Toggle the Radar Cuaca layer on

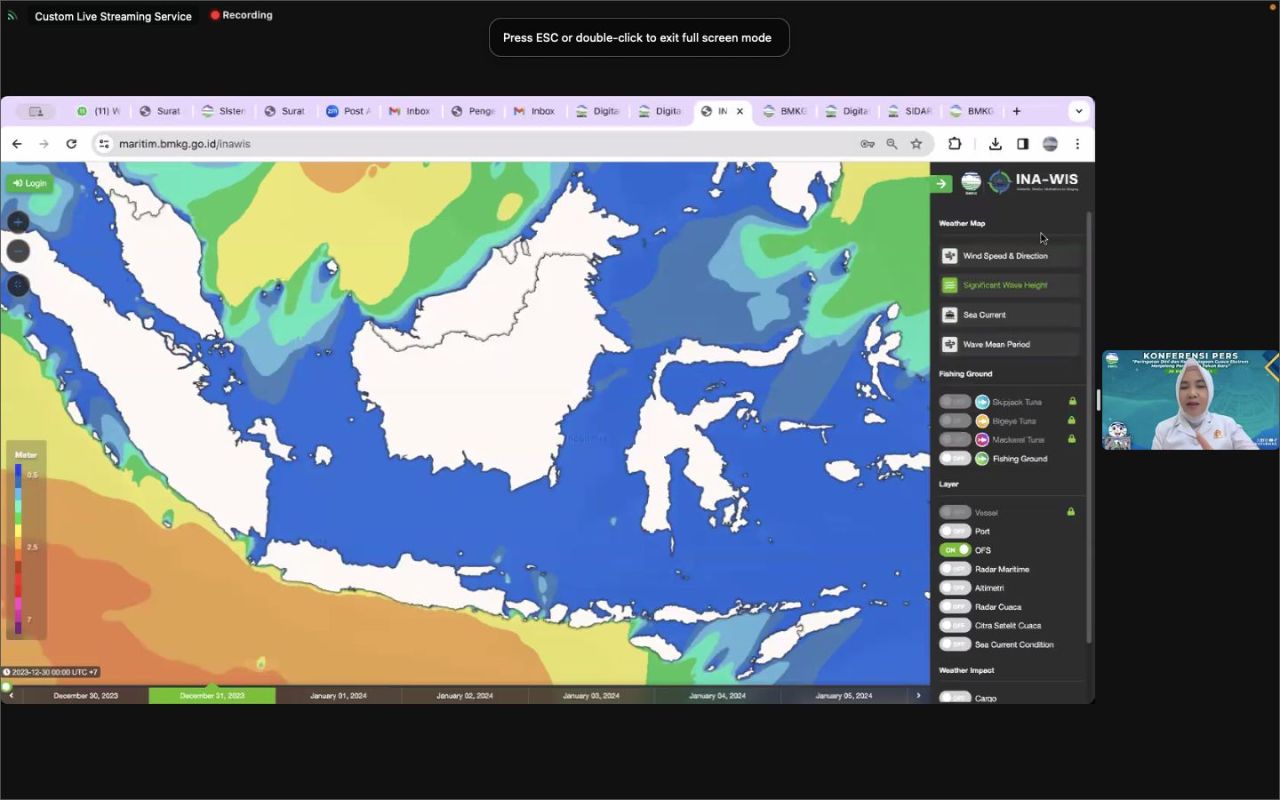(955, 607)
